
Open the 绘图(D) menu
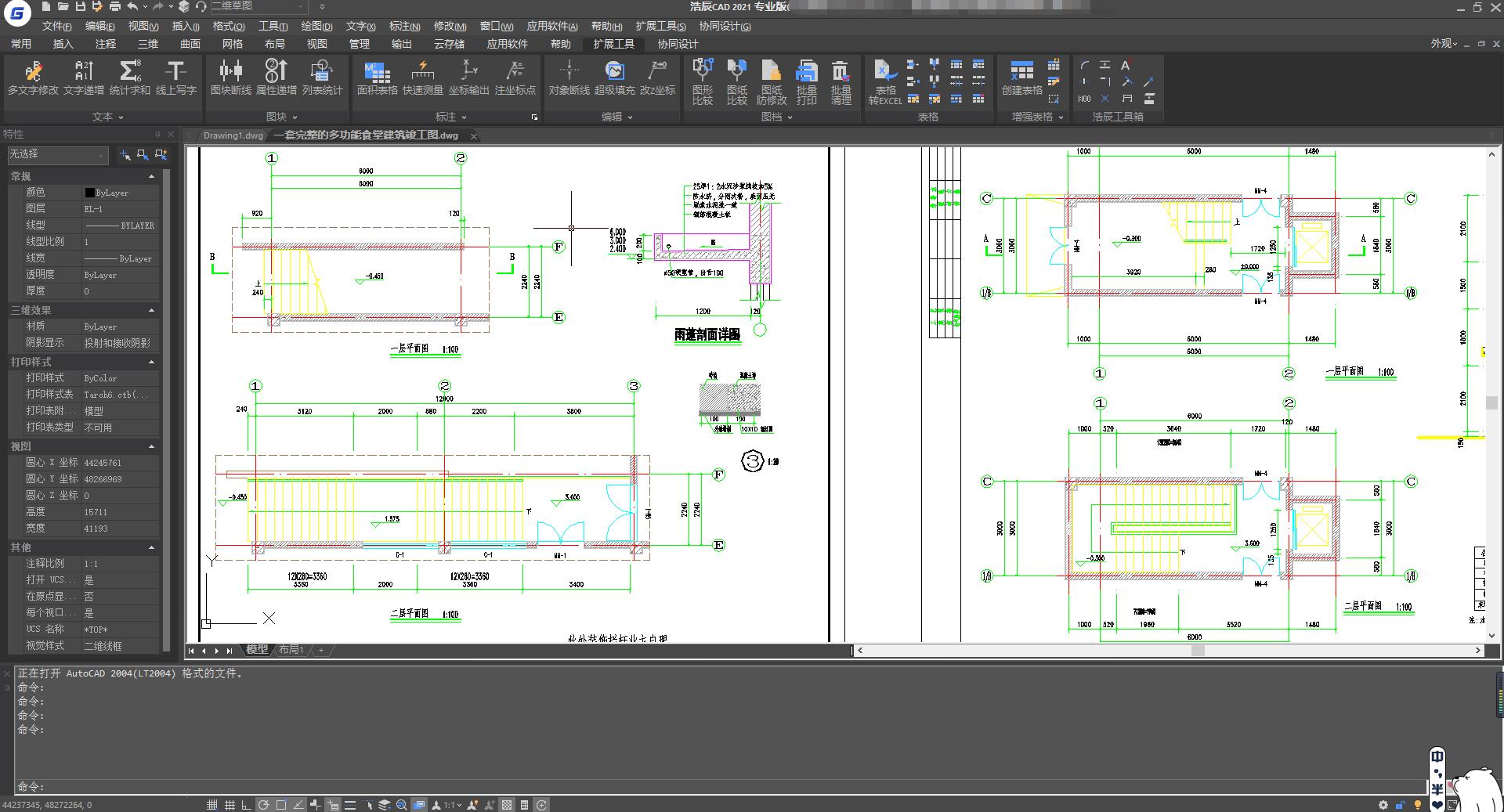coord(316,26)
